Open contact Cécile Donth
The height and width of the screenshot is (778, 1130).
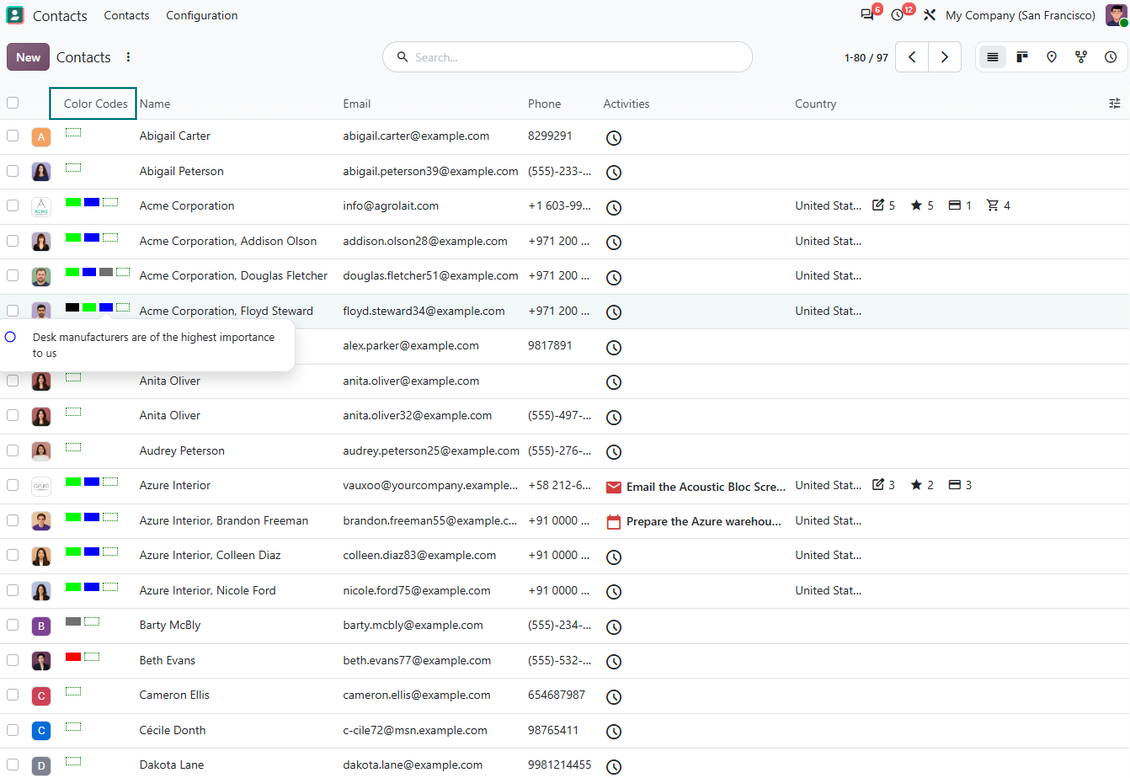[x=172, y=730]
